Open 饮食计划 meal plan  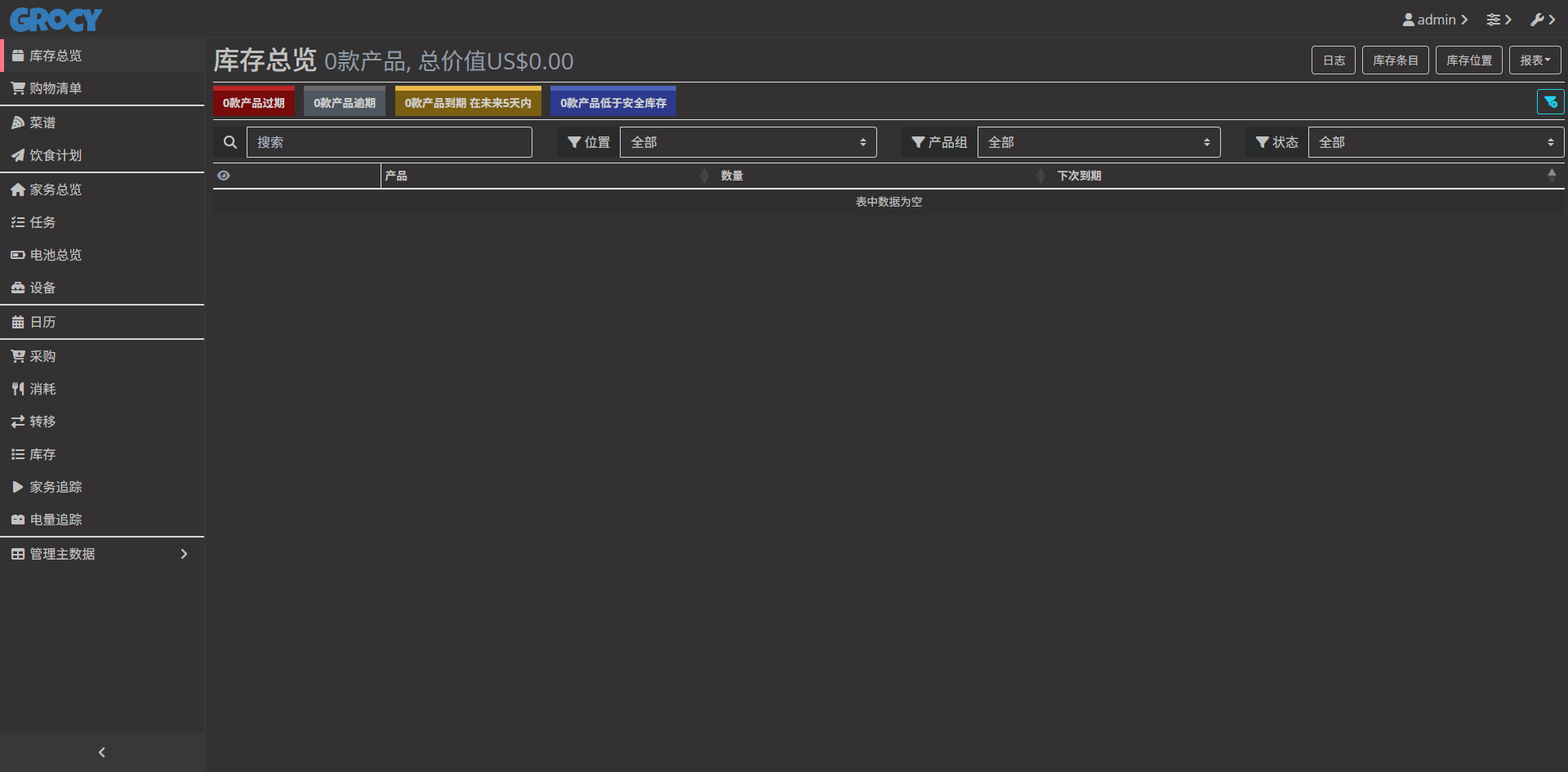pos(102,155)
